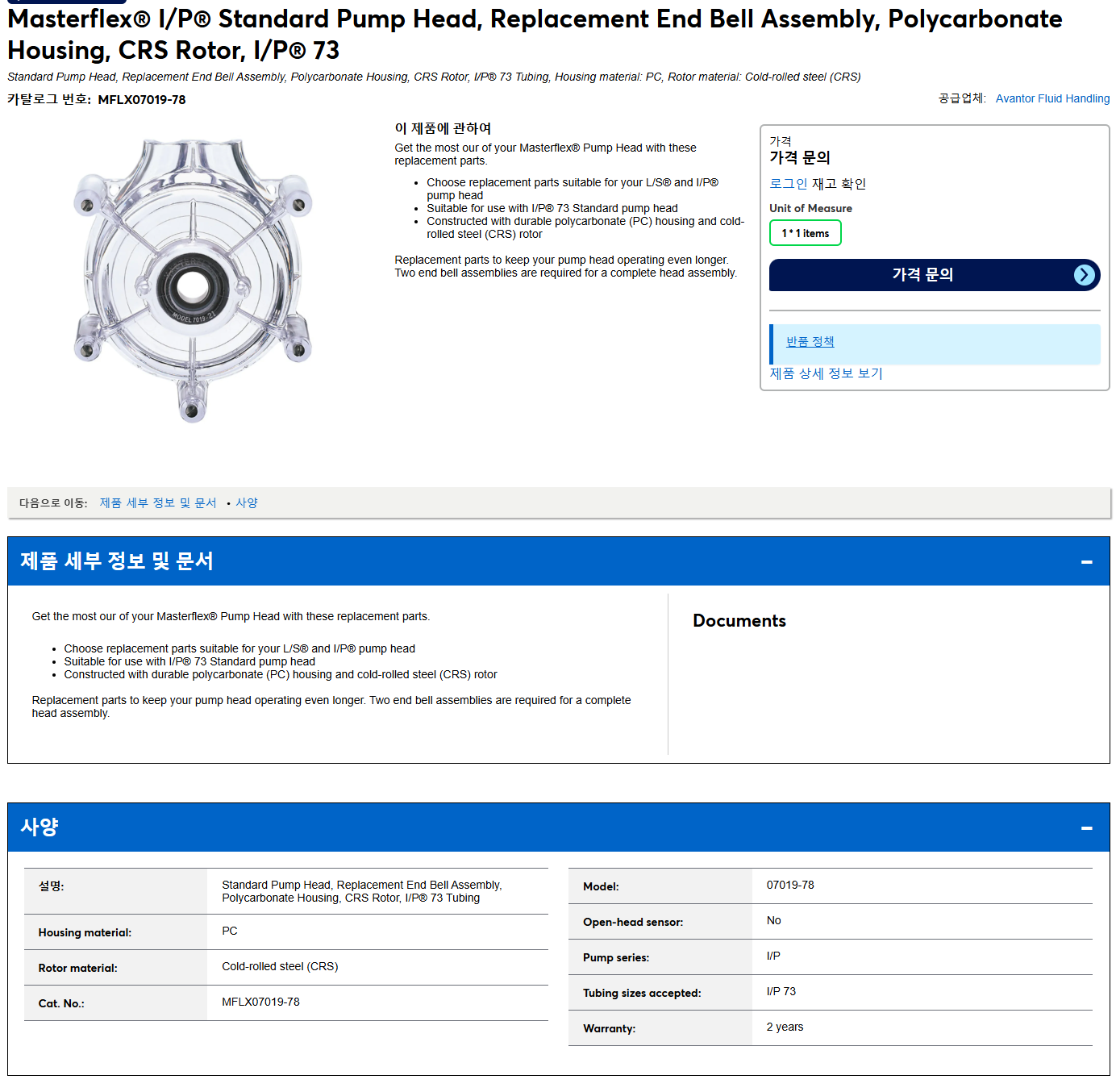Click the Pump series value I/P
The height and width of the screenshot is (1092, 1116).
pyautogui.click(x=773, y=956)
